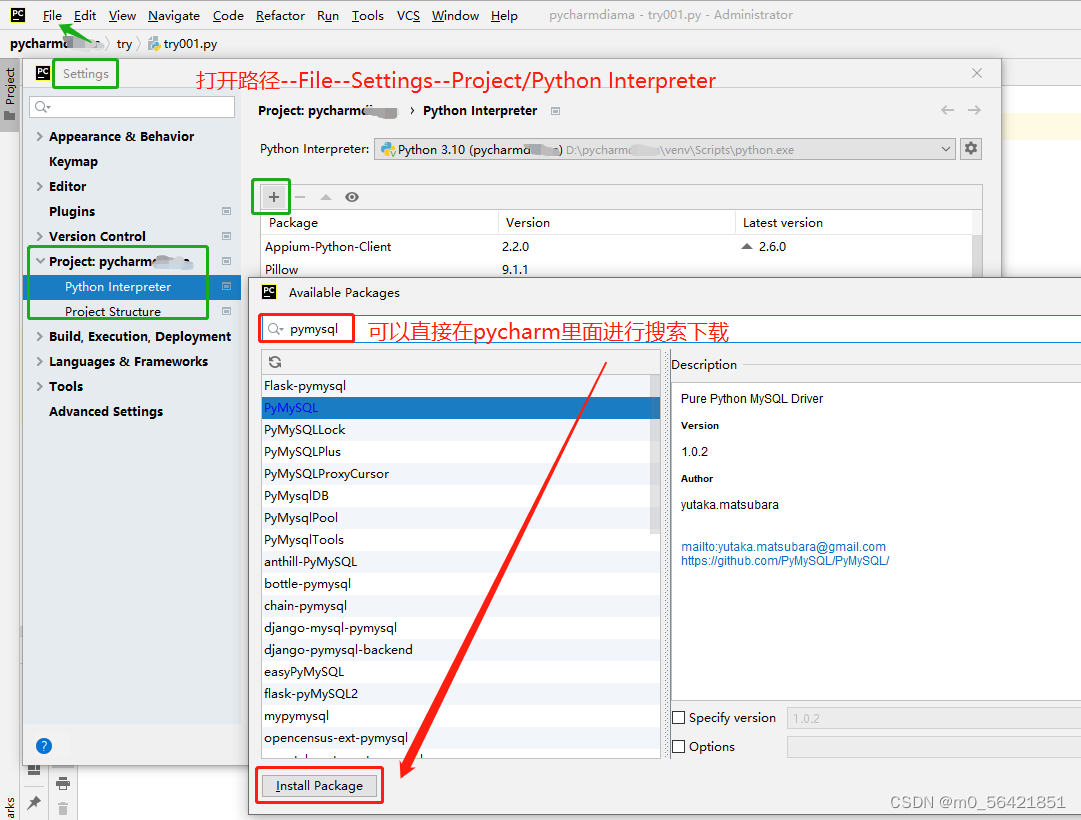Expand Appearance & Behavior settings node
The height and width of the screenshot is (820, 1081).
[39, 137]
